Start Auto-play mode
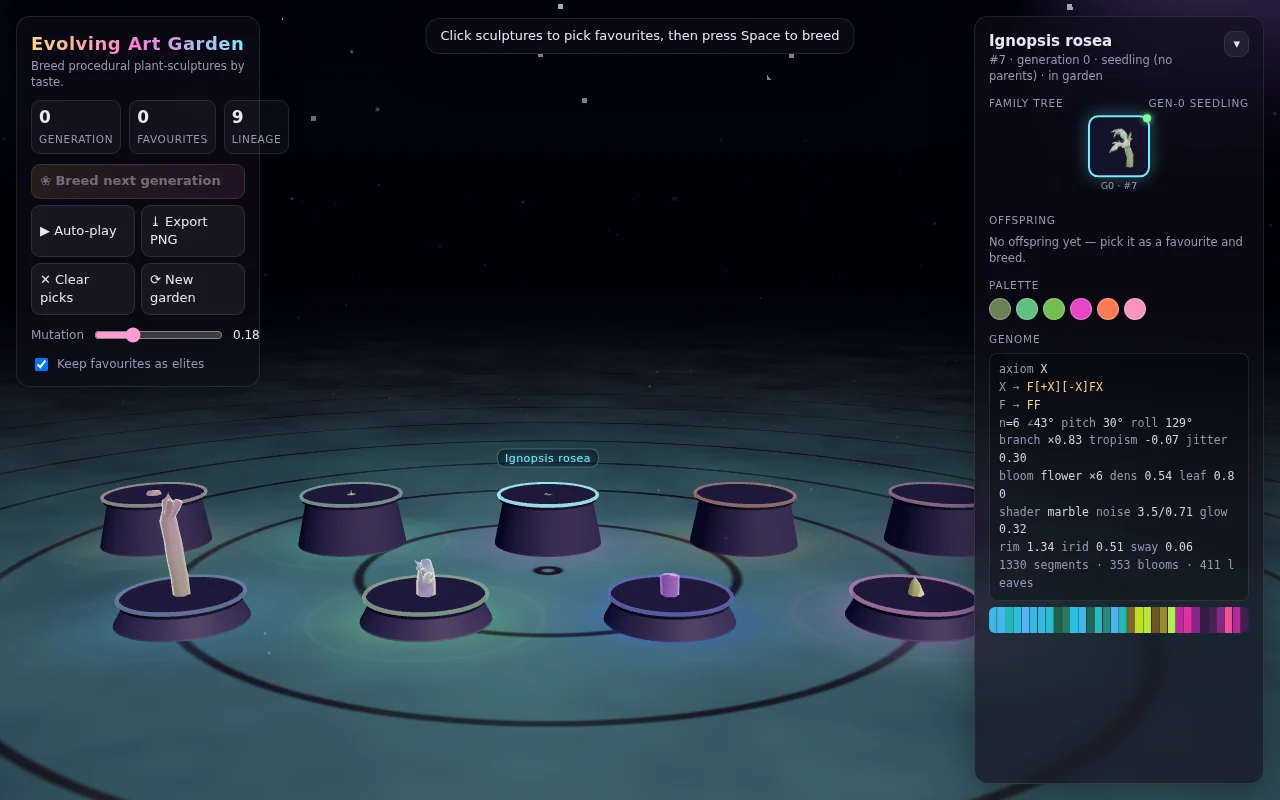 [83, 231]
